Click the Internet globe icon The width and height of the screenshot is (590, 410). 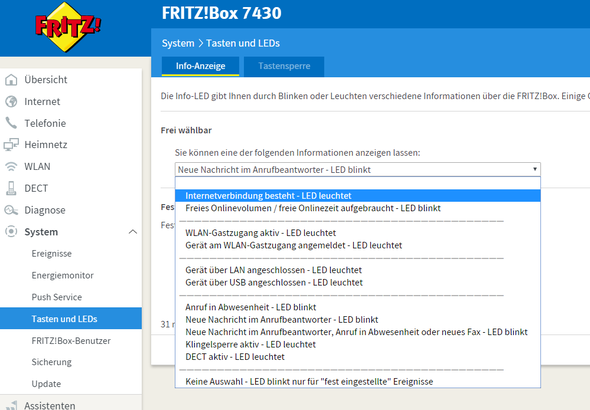[x=11, y=102]
